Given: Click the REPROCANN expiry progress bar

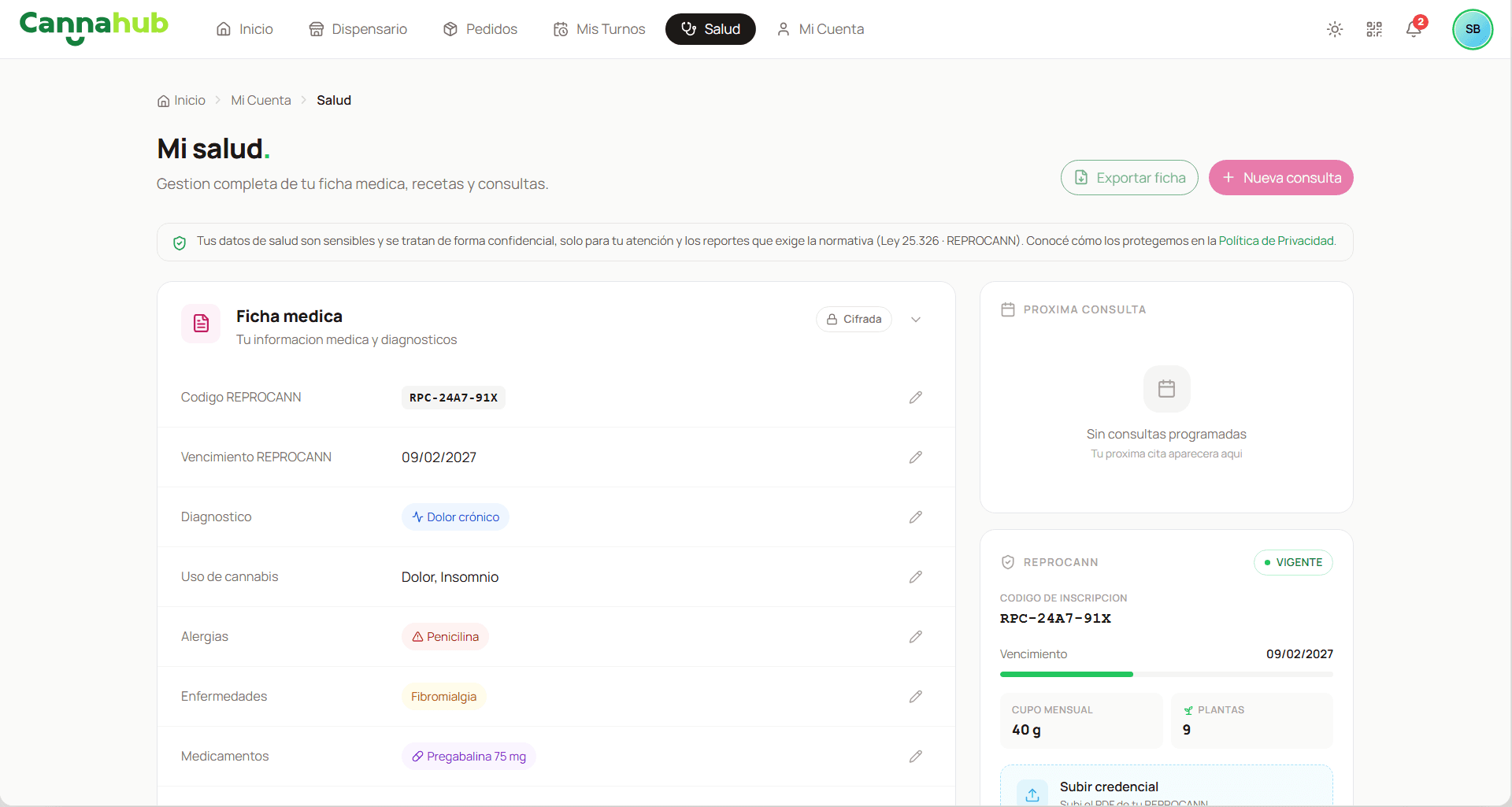Looking at the screenshot, I should pos(1166,675).
